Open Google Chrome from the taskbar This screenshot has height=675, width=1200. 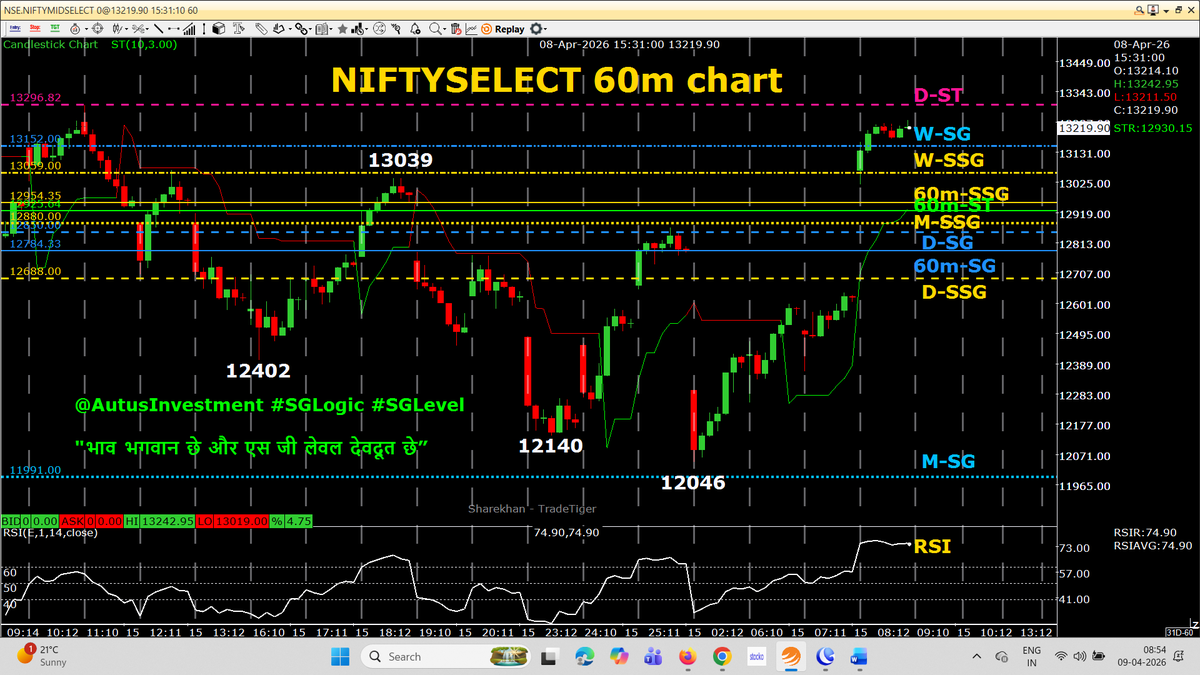722,656
